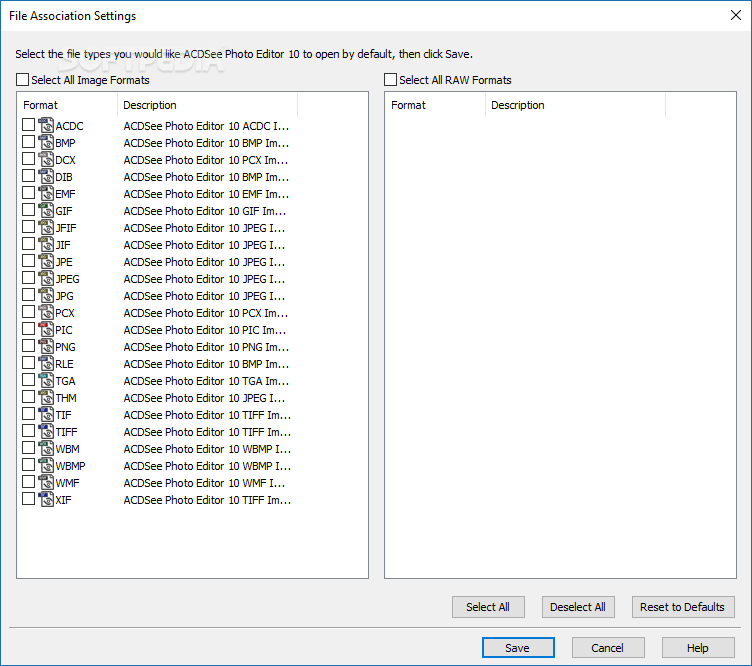This screenshot has width=752, height=666.
Task: Select the RLE format name text
Action: click(64, 364)
